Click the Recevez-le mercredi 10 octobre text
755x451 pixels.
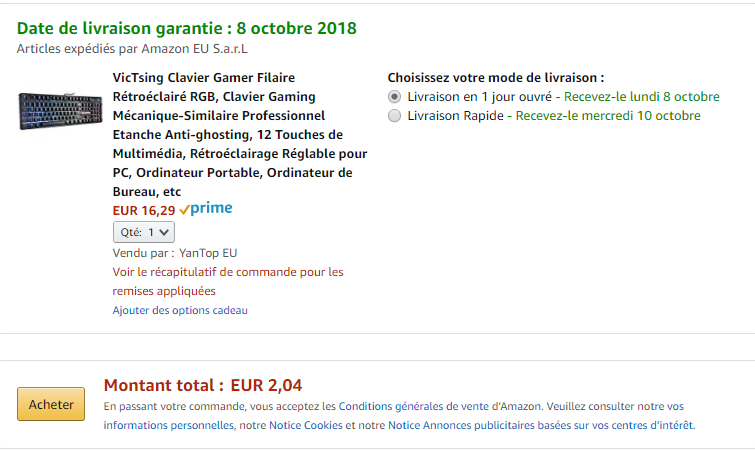608,116
